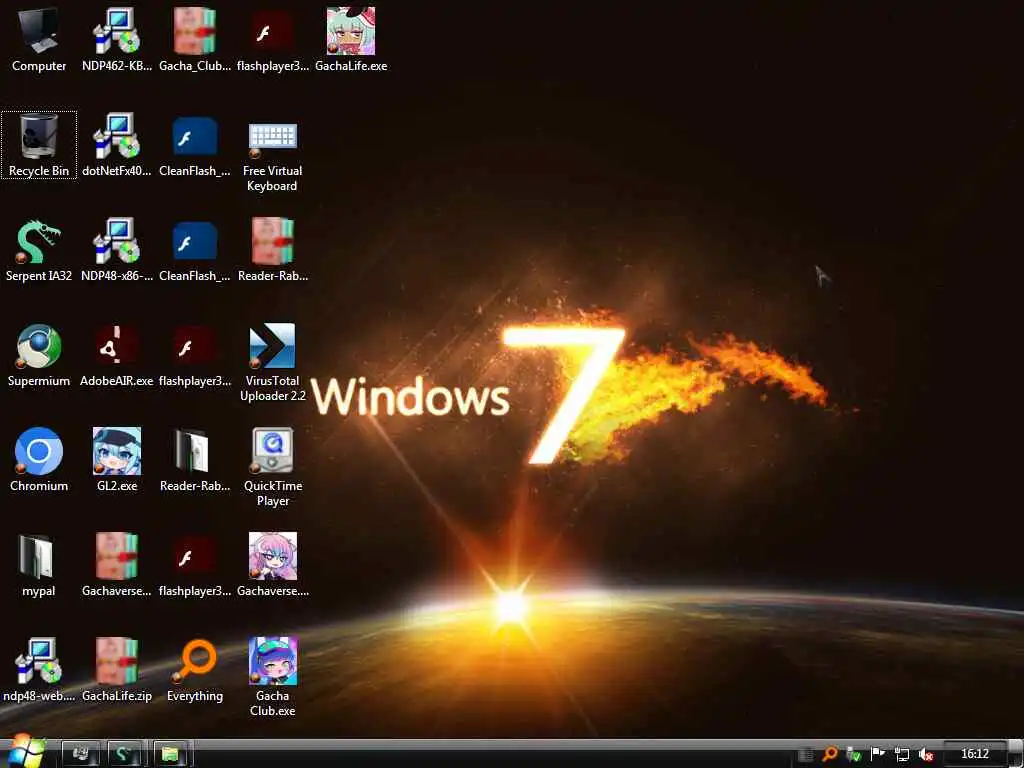Open the clock showing 16:12
The width and height of the screenshot is (1024, 768).
point(975,754)
